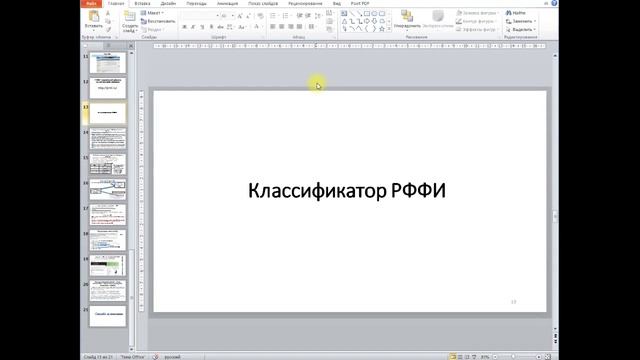Select the down arrow shape
The height and width of the screenshot is (360, 640).
[x=374, y=21]
